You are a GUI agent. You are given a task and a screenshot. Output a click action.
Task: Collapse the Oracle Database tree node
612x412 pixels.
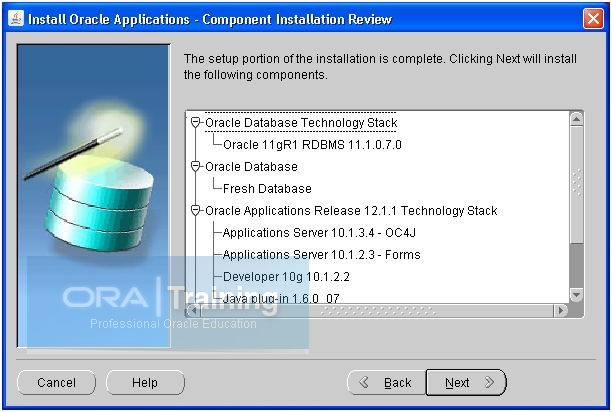click(x=196, y=167)
